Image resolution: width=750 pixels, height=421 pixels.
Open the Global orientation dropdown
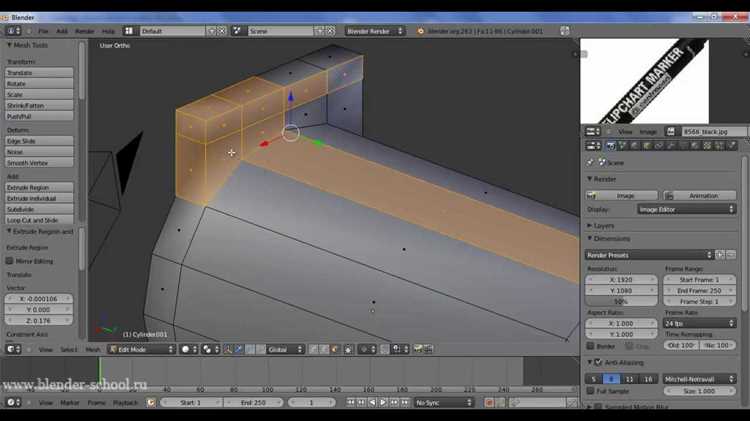click(x=286, y=349)
